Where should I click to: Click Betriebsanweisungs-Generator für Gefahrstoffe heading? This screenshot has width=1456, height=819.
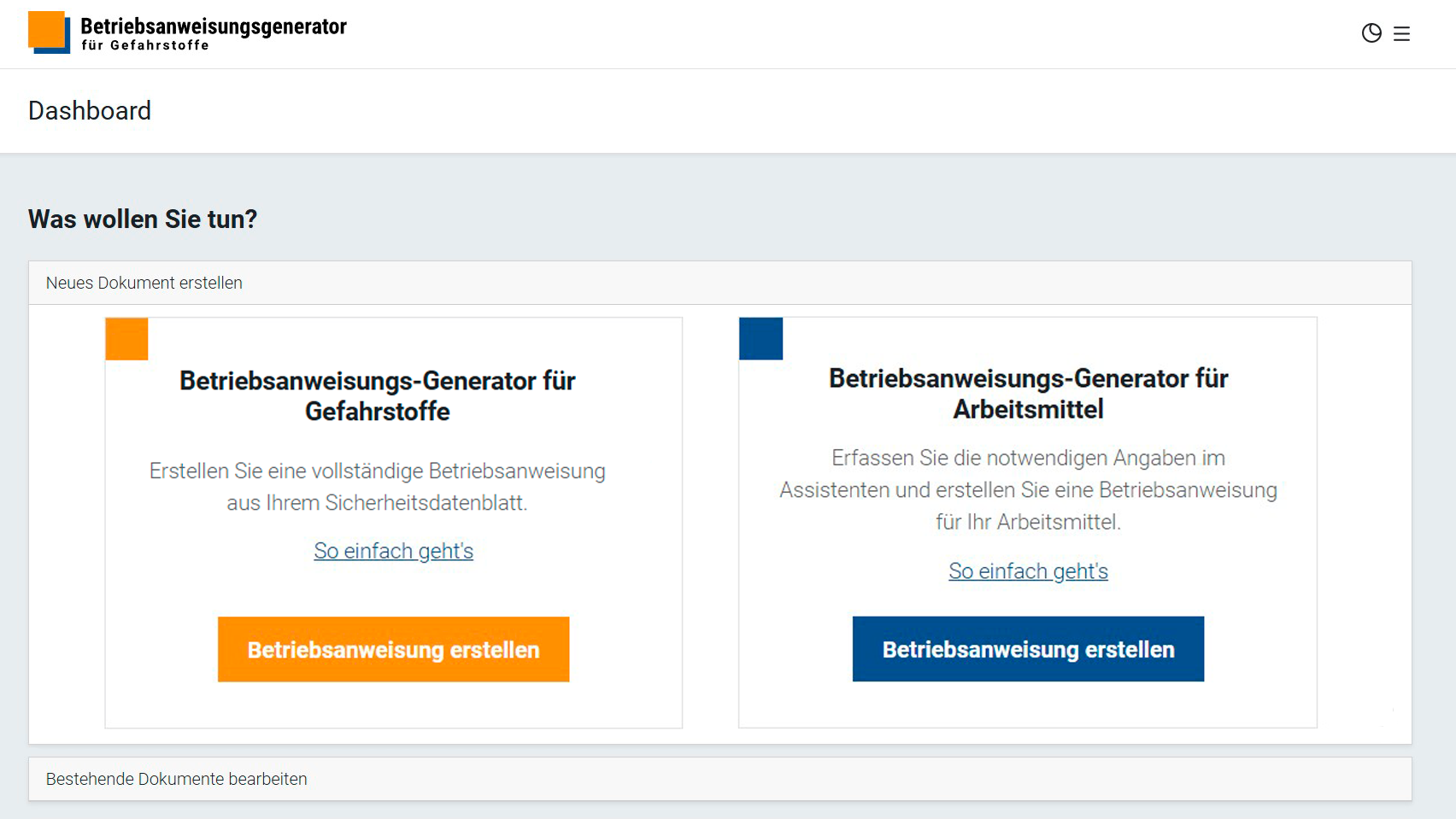coord(377,395)
